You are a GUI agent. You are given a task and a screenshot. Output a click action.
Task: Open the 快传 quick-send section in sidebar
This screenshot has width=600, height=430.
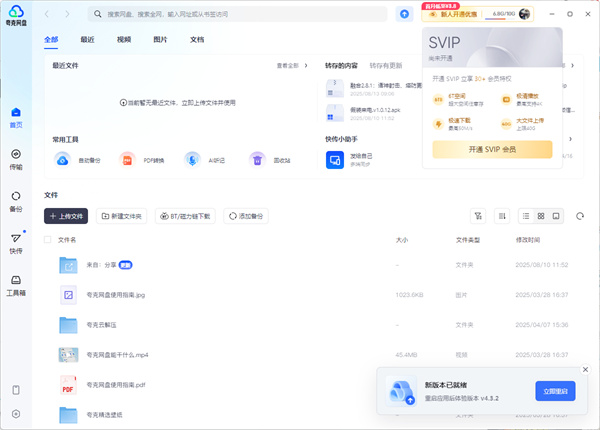point(16,244)
